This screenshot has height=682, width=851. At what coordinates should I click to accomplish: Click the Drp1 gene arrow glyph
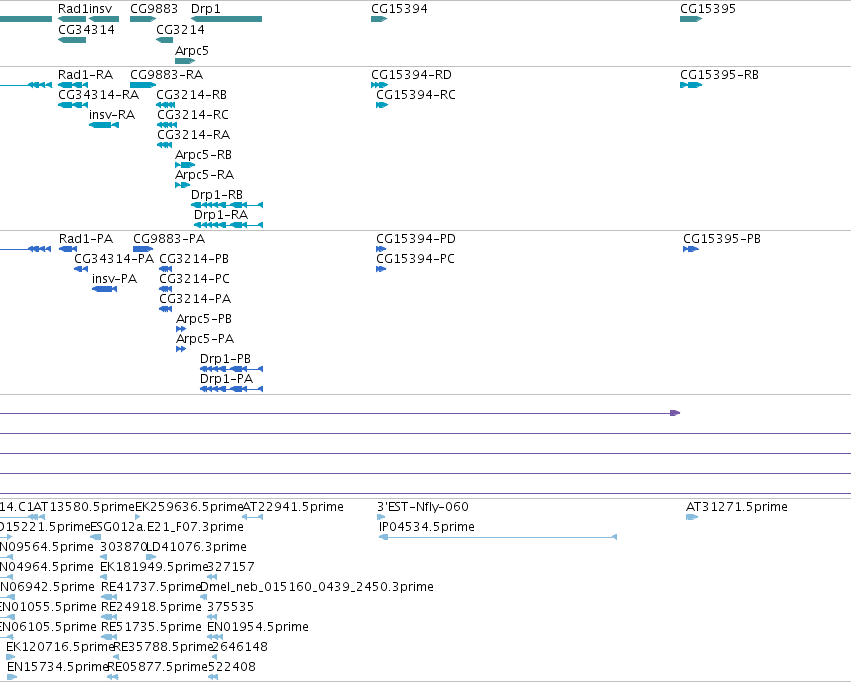[x=226, y=19]
